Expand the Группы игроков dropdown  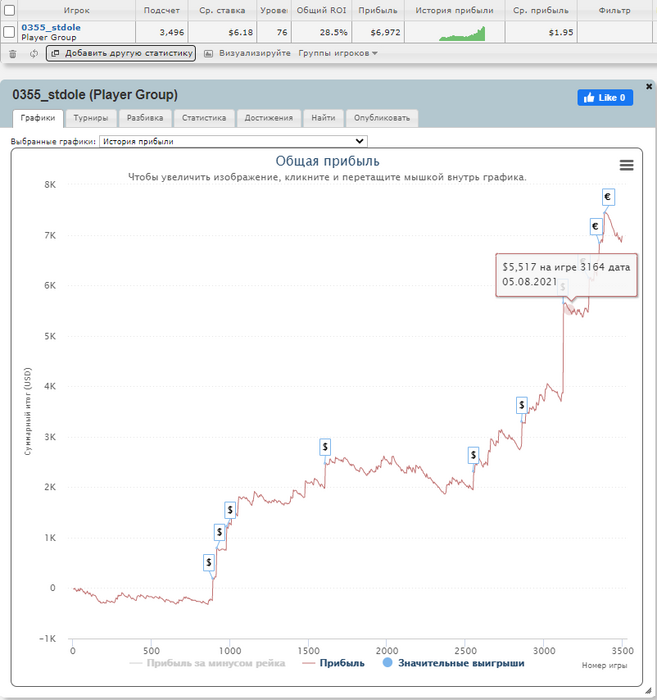(x=338, y=53)
